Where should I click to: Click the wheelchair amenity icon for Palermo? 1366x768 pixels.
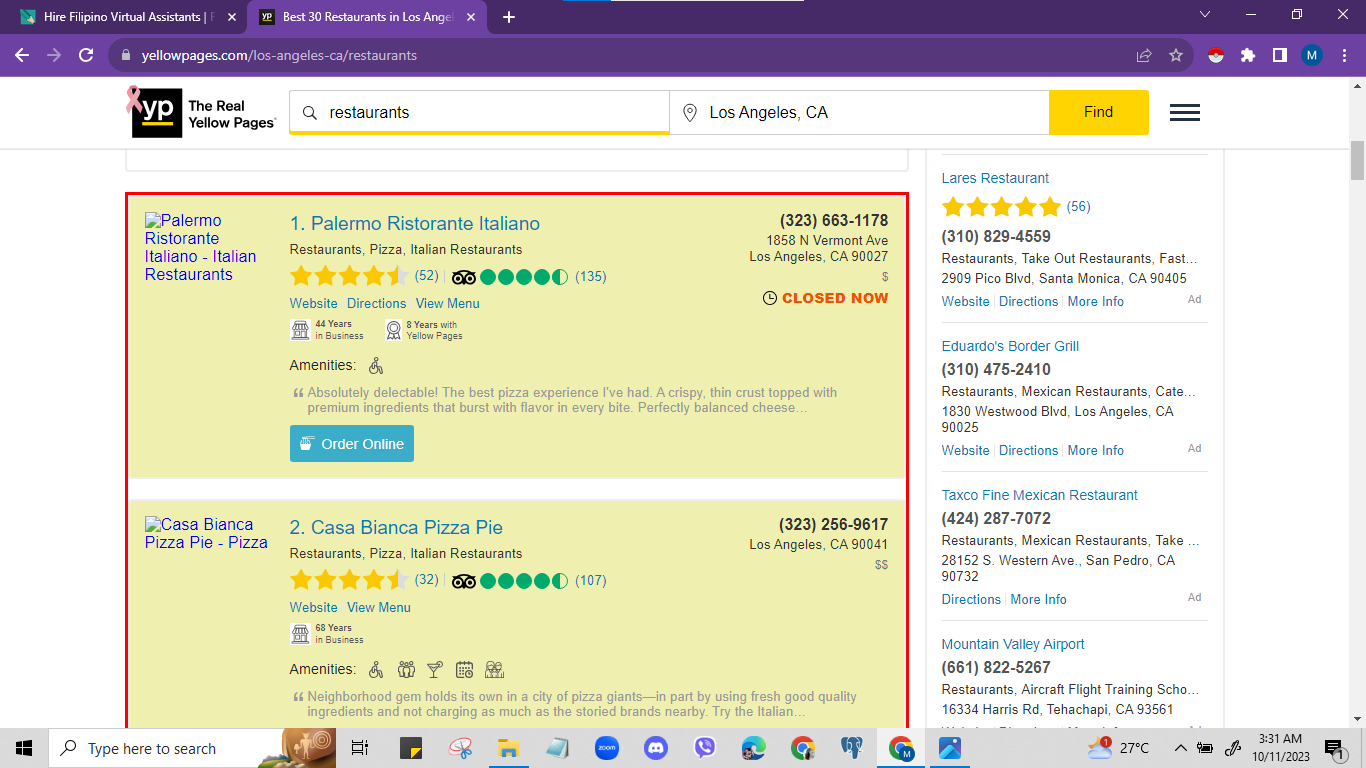click(376, 365)
